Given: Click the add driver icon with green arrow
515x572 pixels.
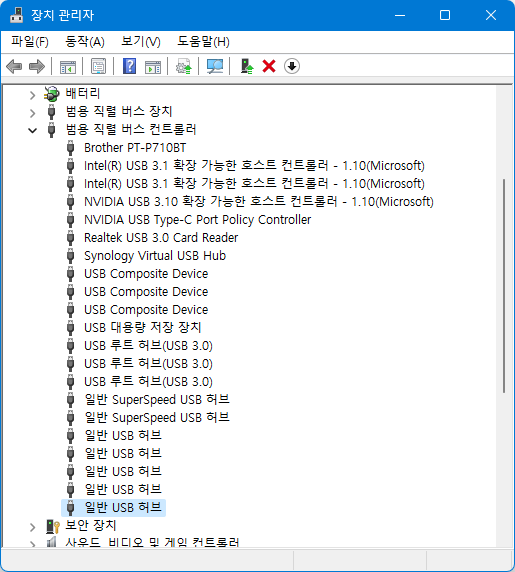Looking at the screenshot, I should (x=247, y=66).
